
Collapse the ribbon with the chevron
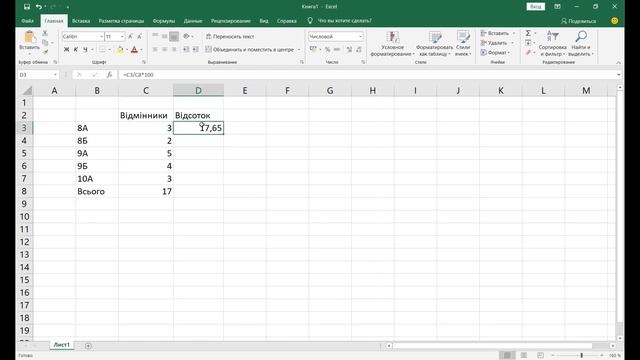(x=618, y=62)
